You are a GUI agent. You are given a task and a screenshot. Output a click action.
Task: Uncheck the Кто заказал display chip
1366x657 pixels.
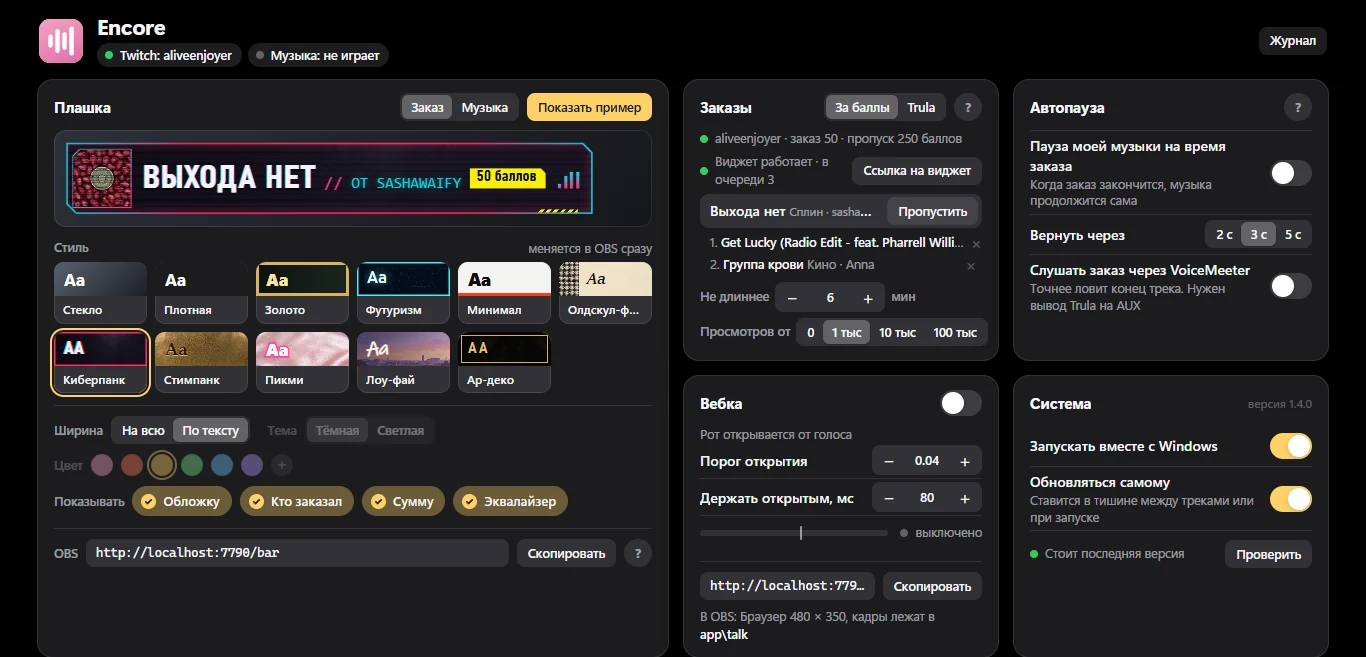[297, 501]
